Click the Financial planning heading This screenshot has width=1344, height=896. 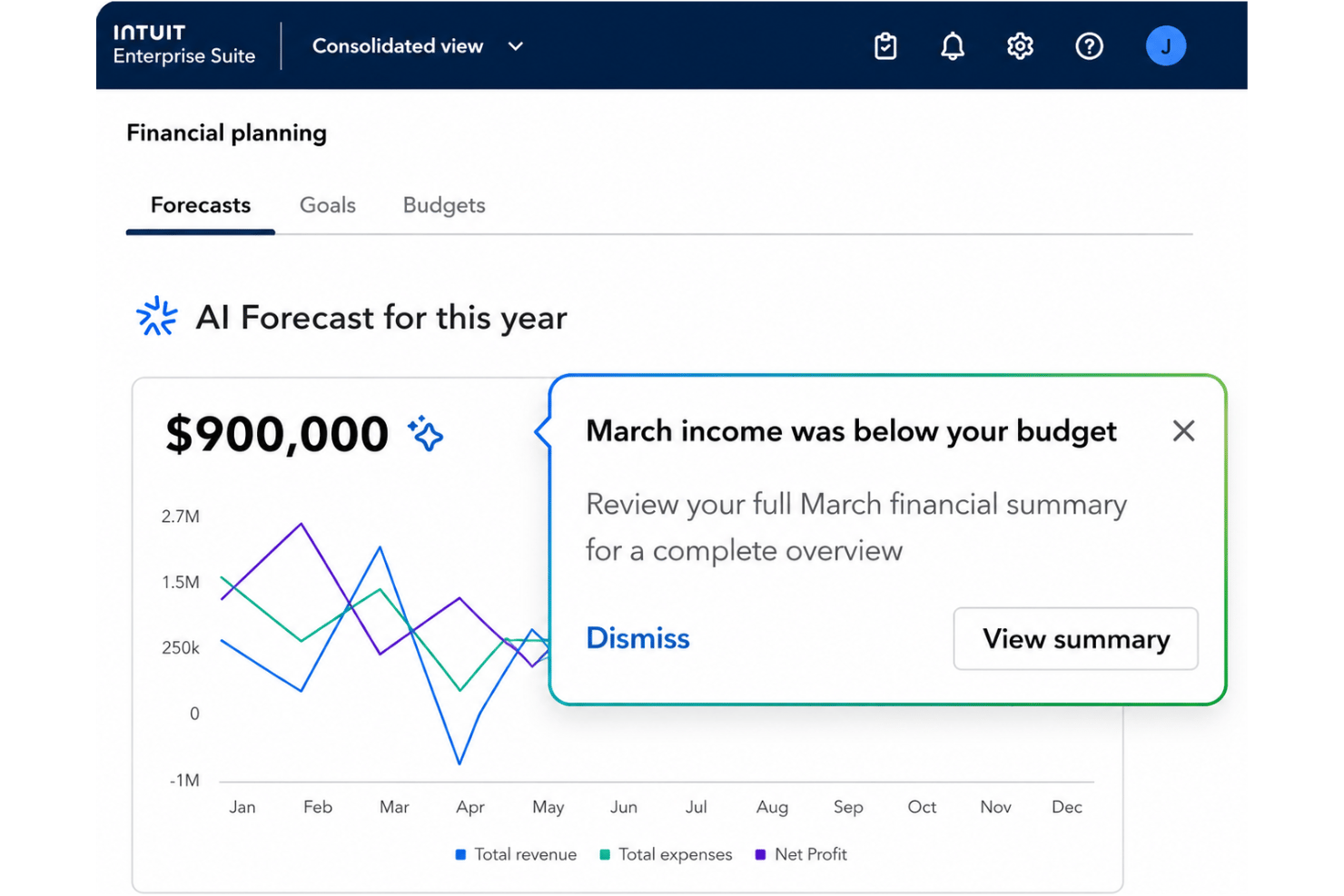tap(226, 133)
